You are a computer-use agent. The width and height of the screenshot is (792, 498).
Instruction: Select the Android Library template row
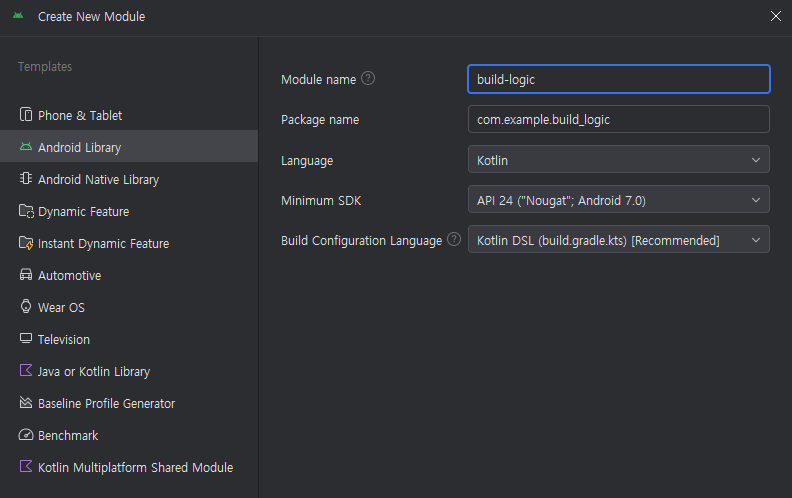(129, 146)
